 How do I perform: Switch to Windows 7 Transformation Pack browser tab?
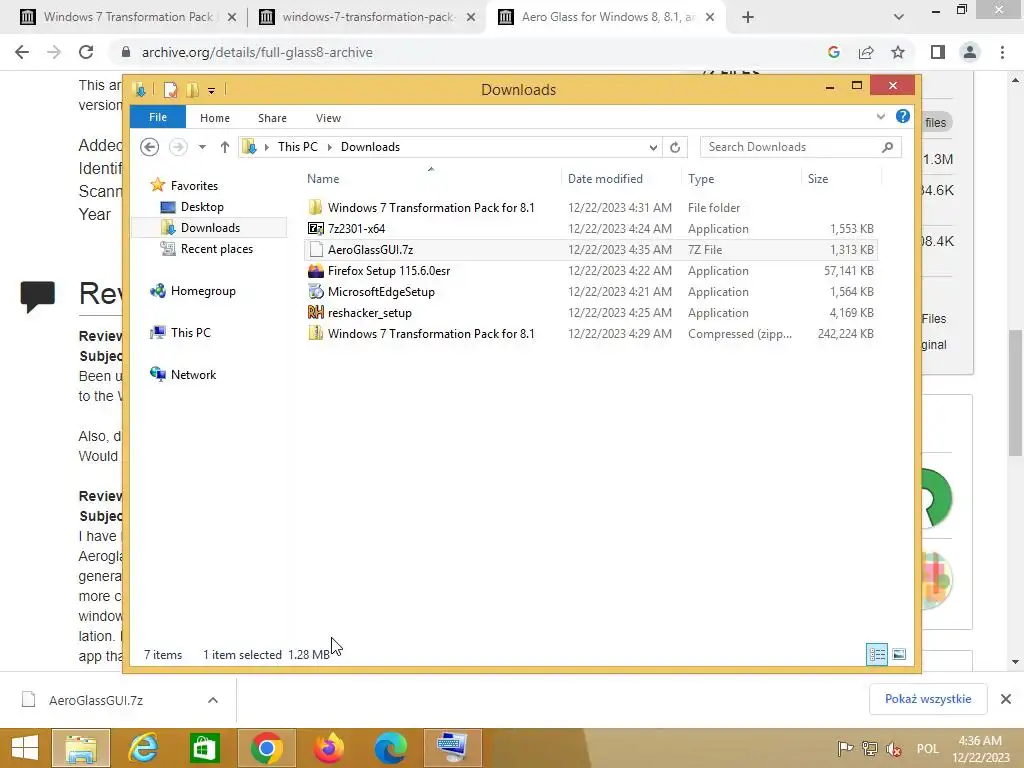(x=127, y=17)
